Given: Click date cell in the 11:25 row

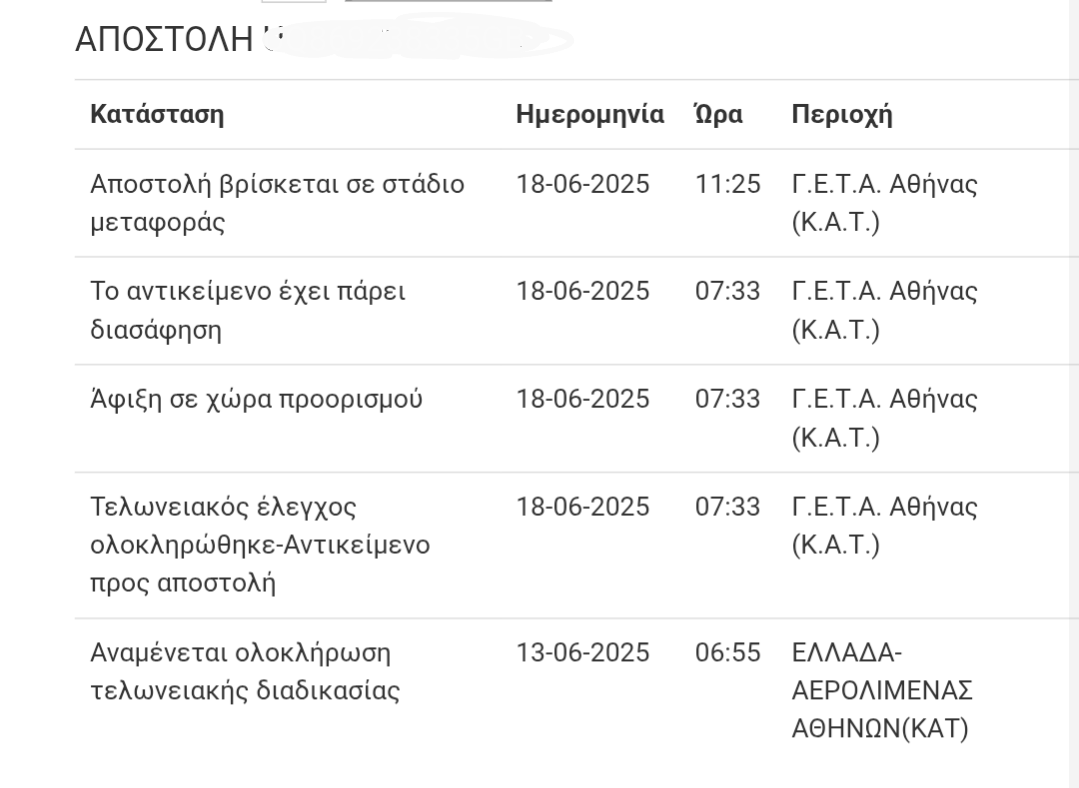Looking at the screenshot, I should pos(583,184).
